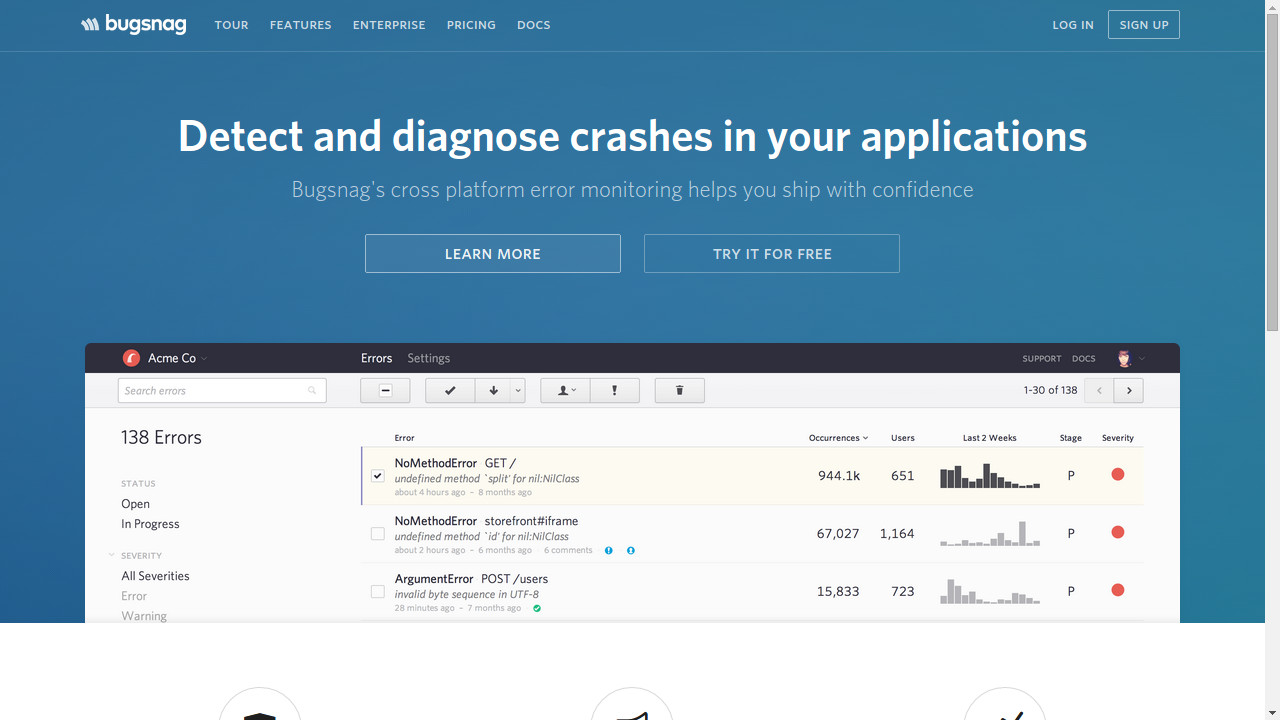Filter by In Progress status
The height and width of the screenshot is (720, 1280).
[150, 524]
